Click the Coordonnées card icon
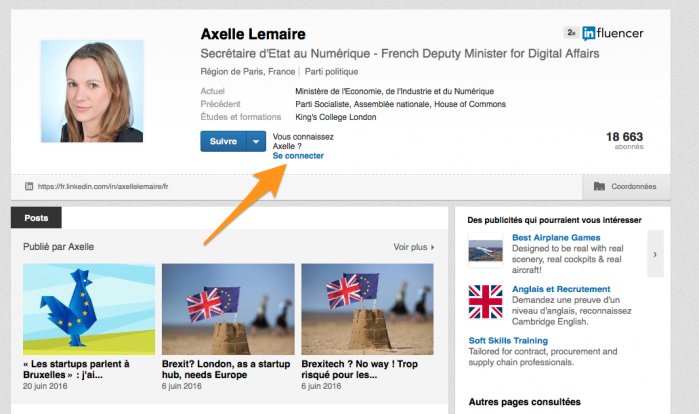The width and height of the screenshot is (699, 414). coord(600,186)
